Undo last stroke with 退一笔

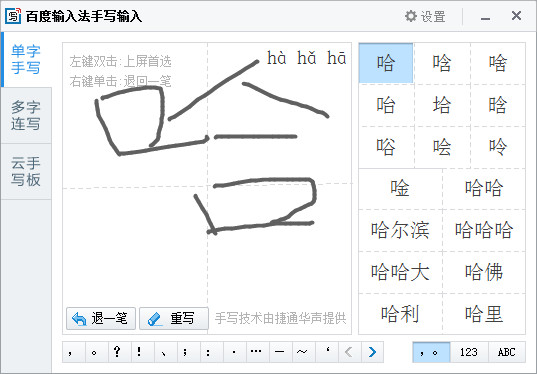click(101, 319)
